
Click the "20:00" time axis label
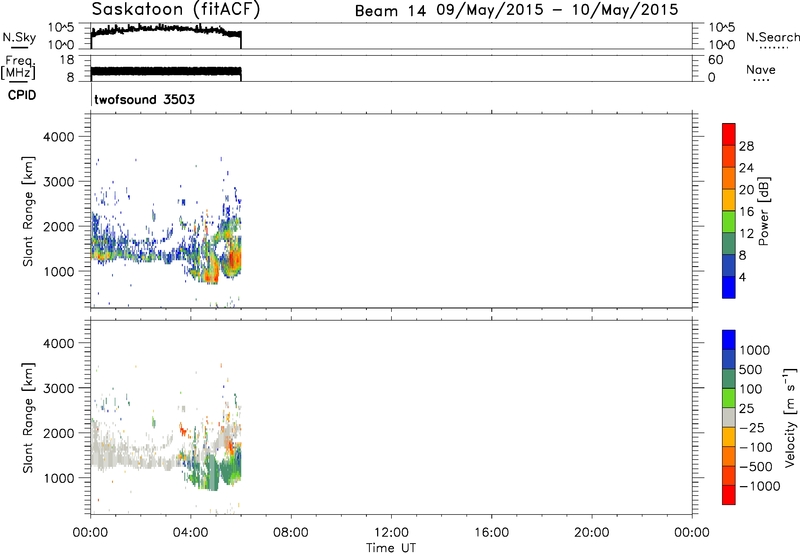click(591, 533)
